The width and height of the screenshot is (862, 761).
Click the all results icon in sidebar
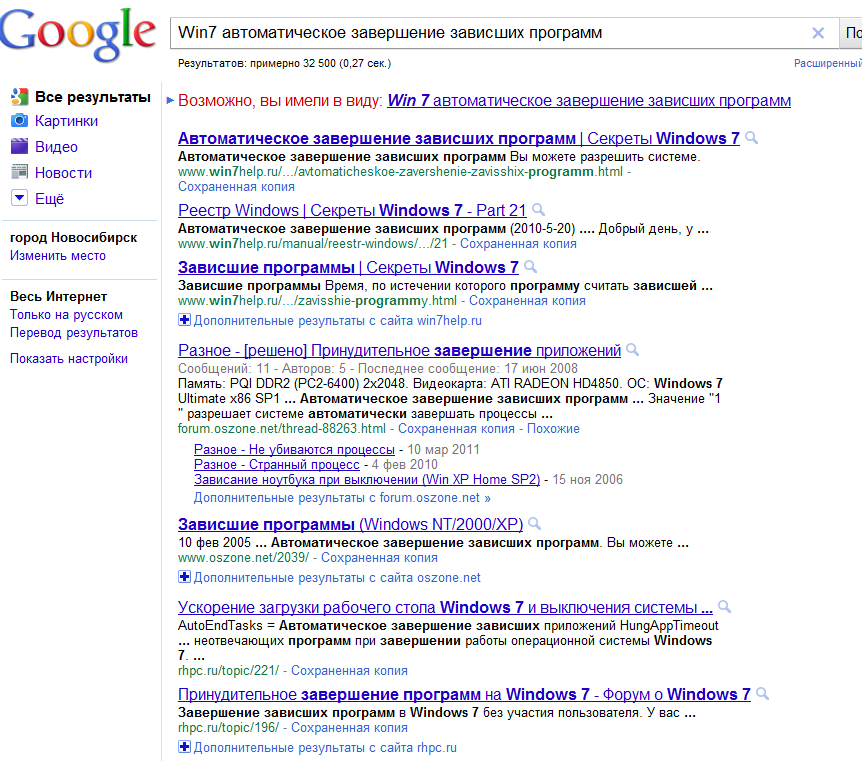tap(19, 97)
